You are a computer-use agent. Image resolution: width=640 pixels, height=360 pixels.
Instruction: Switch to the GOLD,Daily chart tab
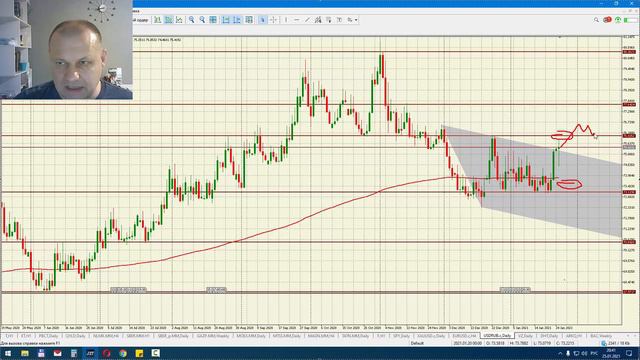click(x=76, y=336)
